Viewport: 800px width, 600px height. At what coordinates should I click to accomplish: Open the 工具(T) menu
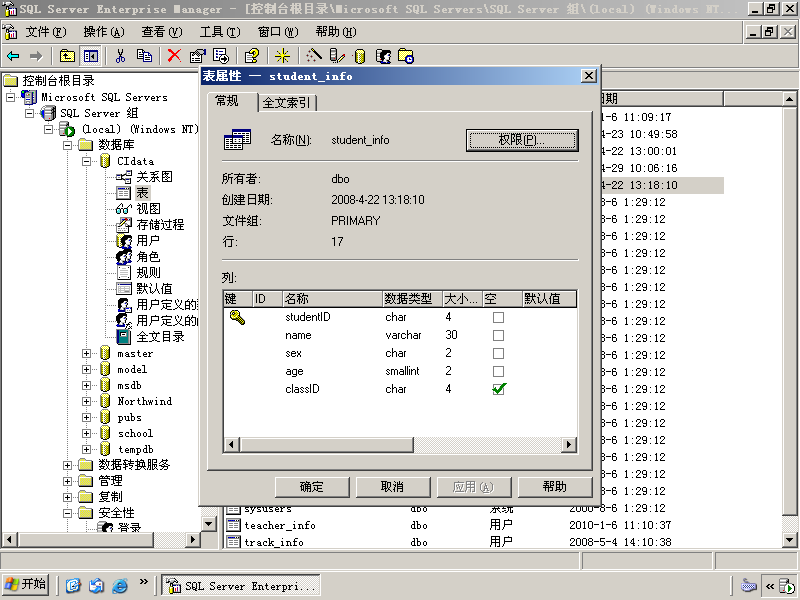point(220,32)
